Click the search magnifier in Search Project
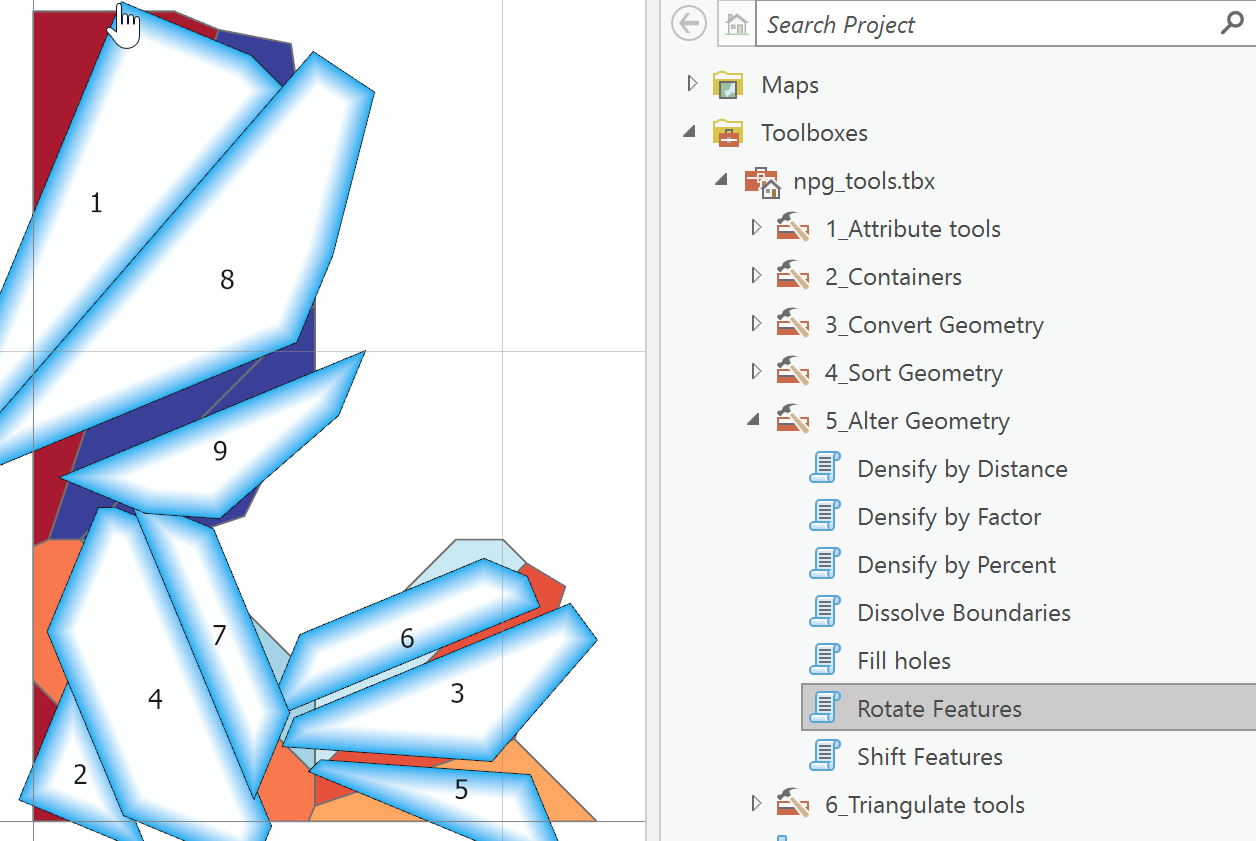The height and width of the screenshot is (841, 1256). (1232, 24)
